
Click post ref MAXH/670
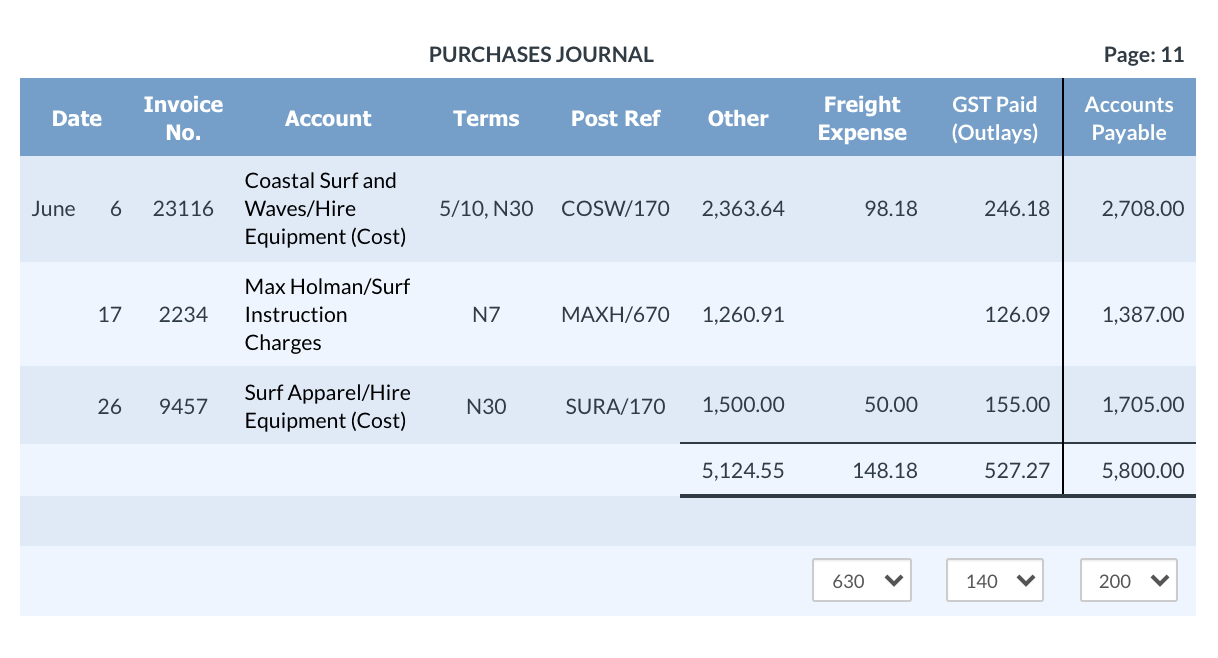616,315
